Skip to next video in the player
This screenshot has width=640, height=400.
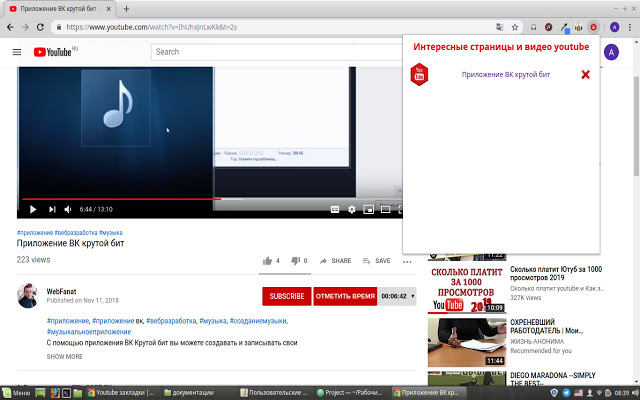click(50, 209)
